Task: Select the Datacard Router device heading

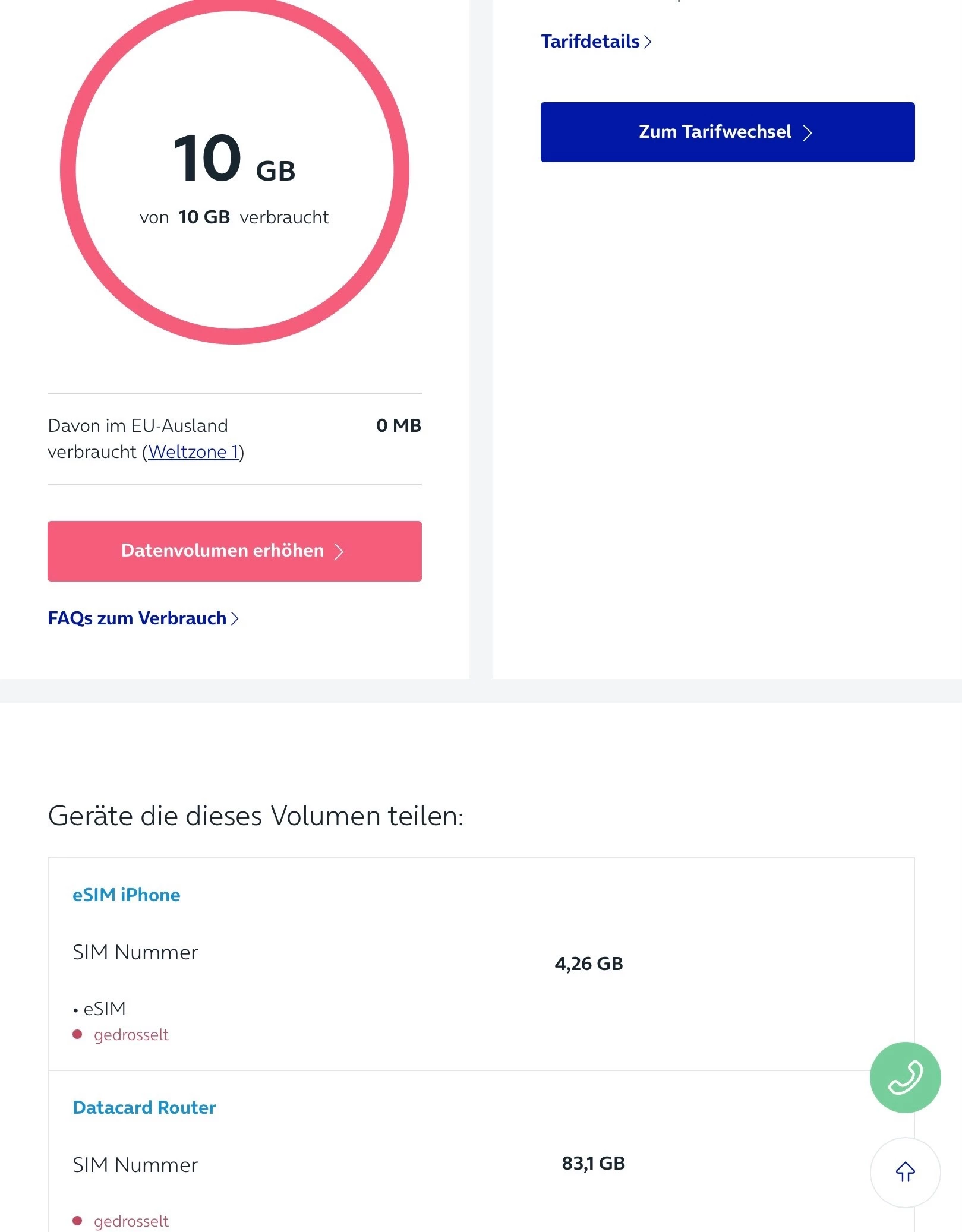Action: click(x=144, y=1107)
